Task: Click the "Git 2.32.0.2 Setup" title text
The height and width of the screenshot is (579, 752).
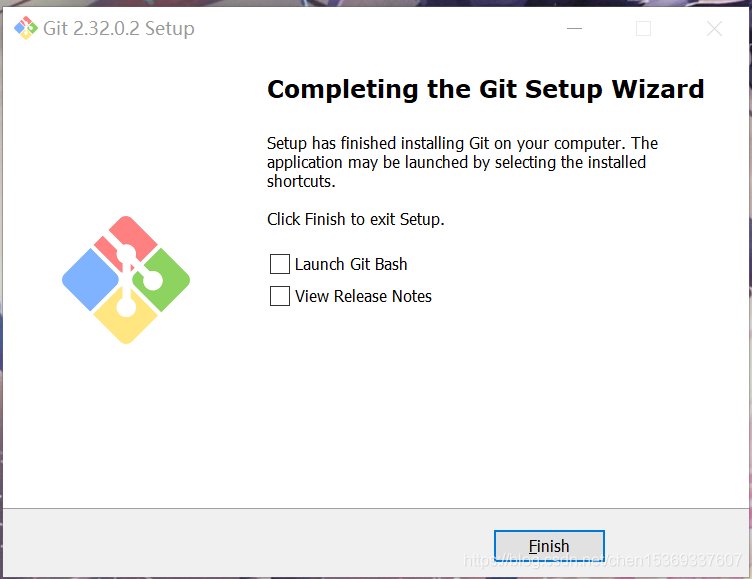Action: tap(118, 28)
